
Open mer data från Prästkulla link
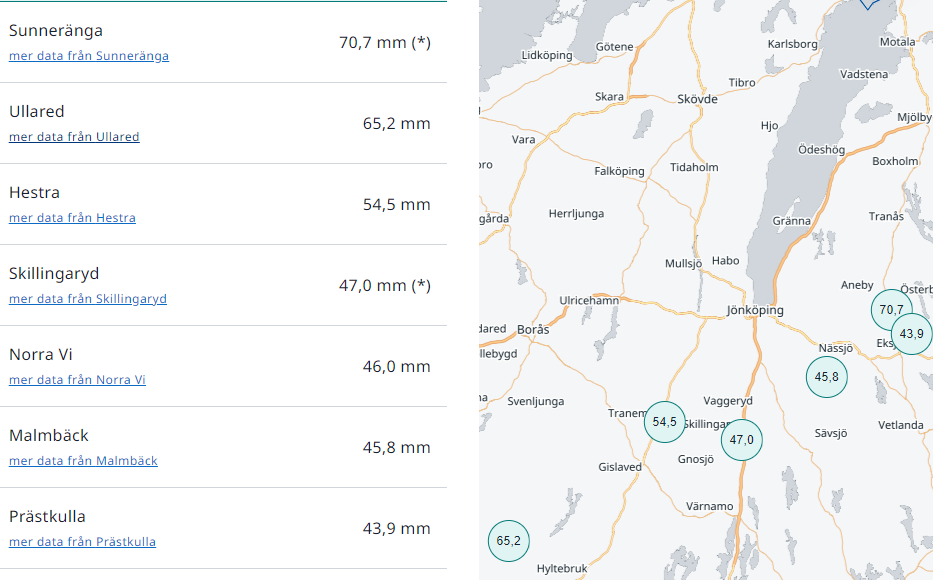tap(82, 542)
